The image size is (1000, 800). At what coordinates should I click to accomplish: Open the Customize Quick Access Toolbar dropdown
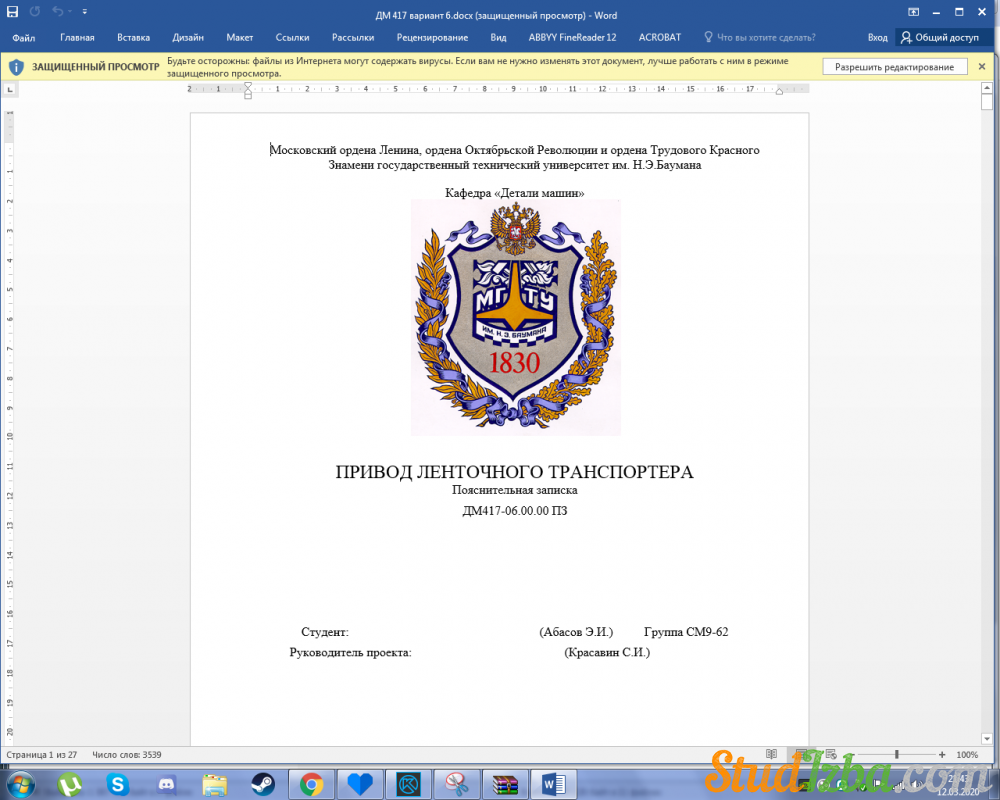tap(85, 12)
